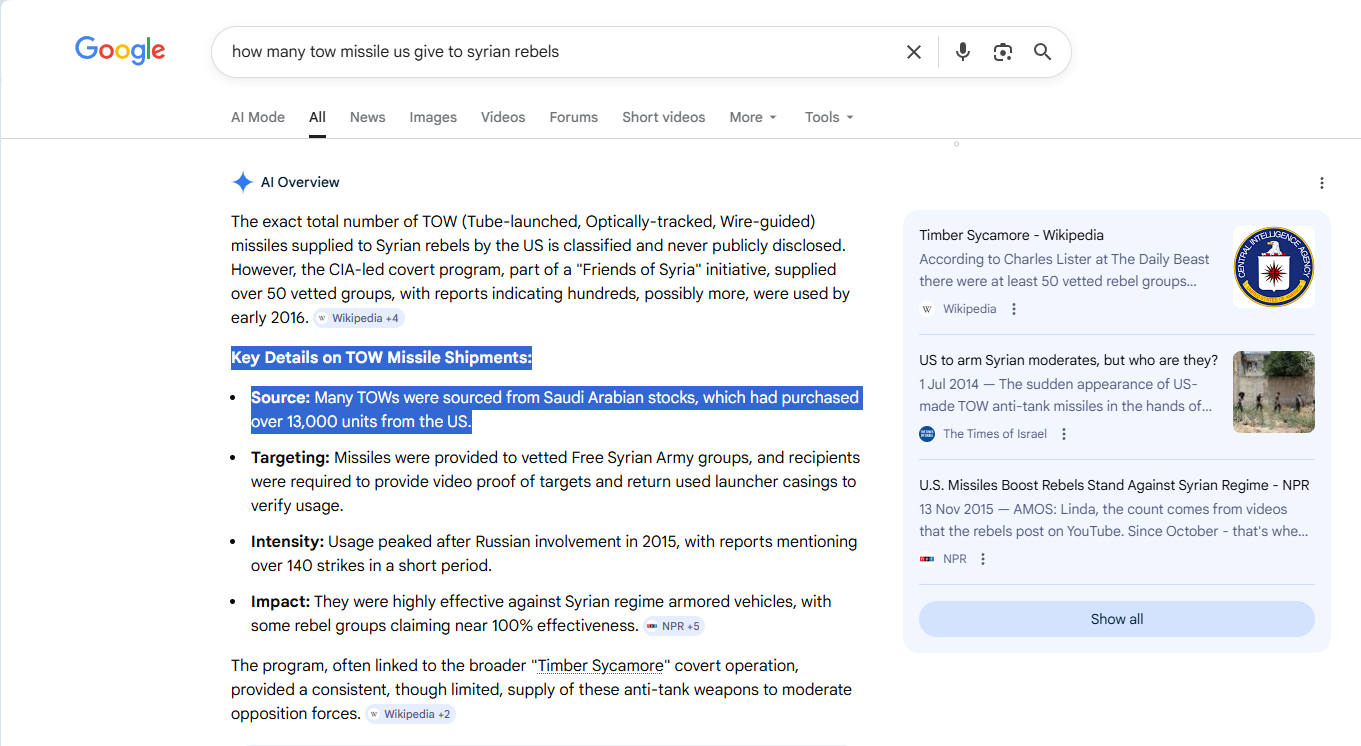The width and height of the screenshot is (1361, 746).
Task: Open the NPR +5 citation chip
Action: pyautogui.click(x=674, y=626)
